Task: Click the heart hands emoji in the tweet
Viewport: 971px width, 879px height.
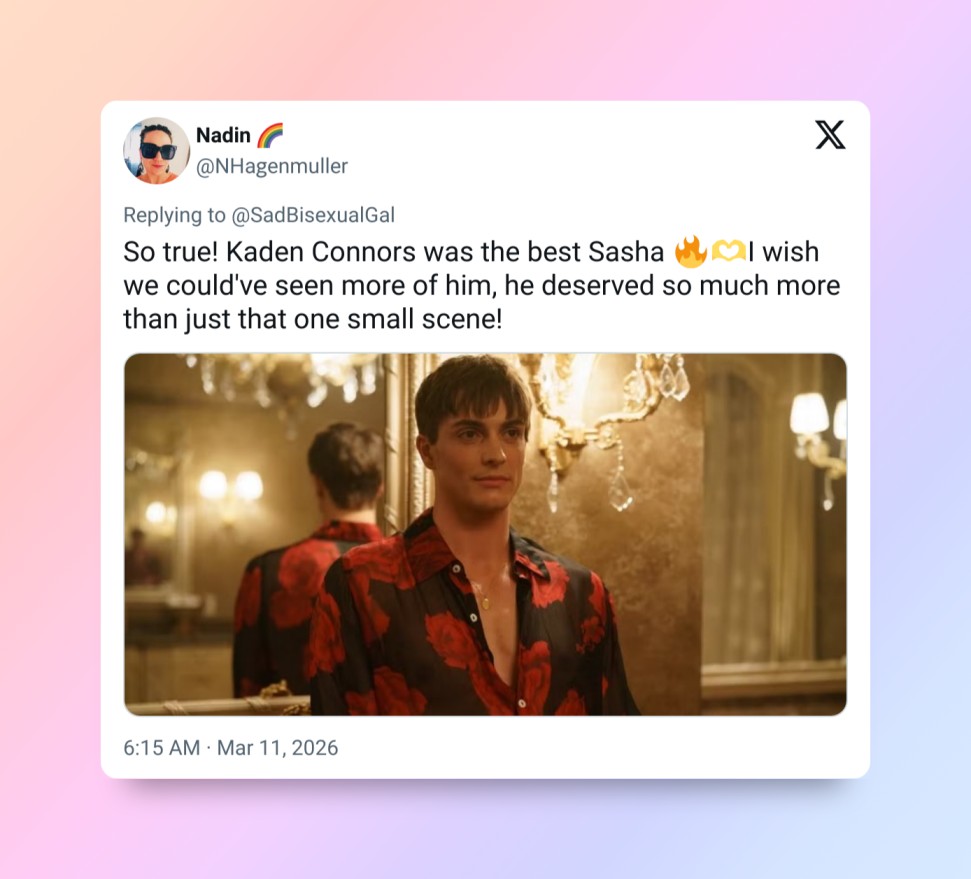Action: click(x=728, y=251)
